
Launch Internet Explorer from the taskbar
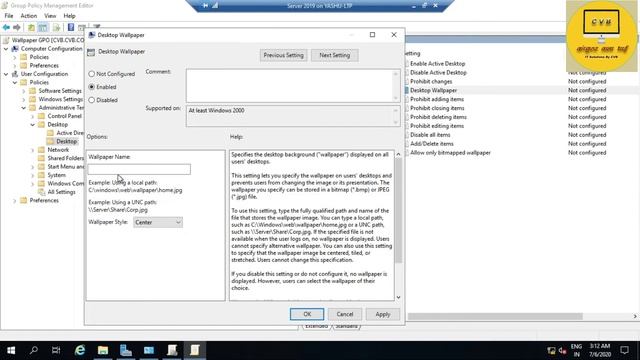click(x=80, y=350)
